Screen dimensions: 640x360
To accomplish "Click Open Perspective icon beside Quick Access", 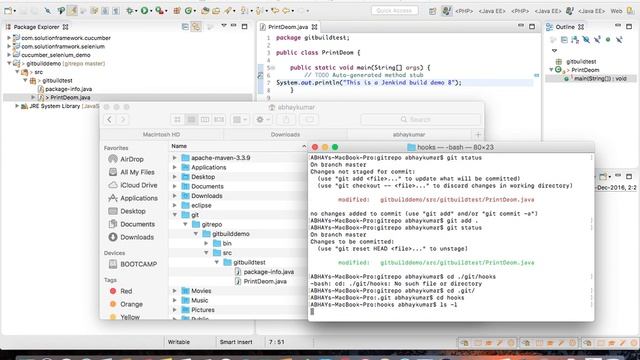I will coord(432,11).
